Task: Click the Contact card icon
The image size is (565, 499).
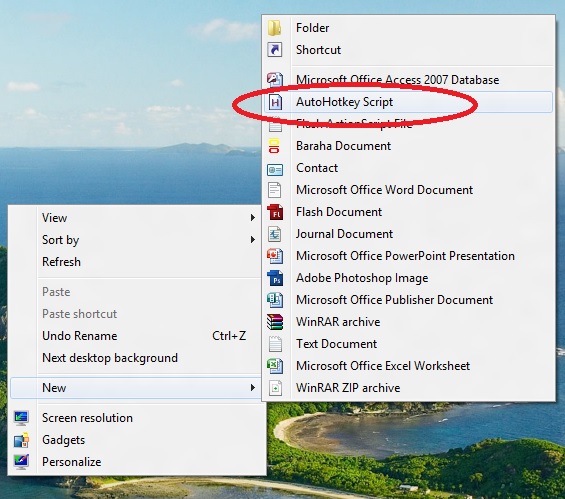Action: [275, 169]
